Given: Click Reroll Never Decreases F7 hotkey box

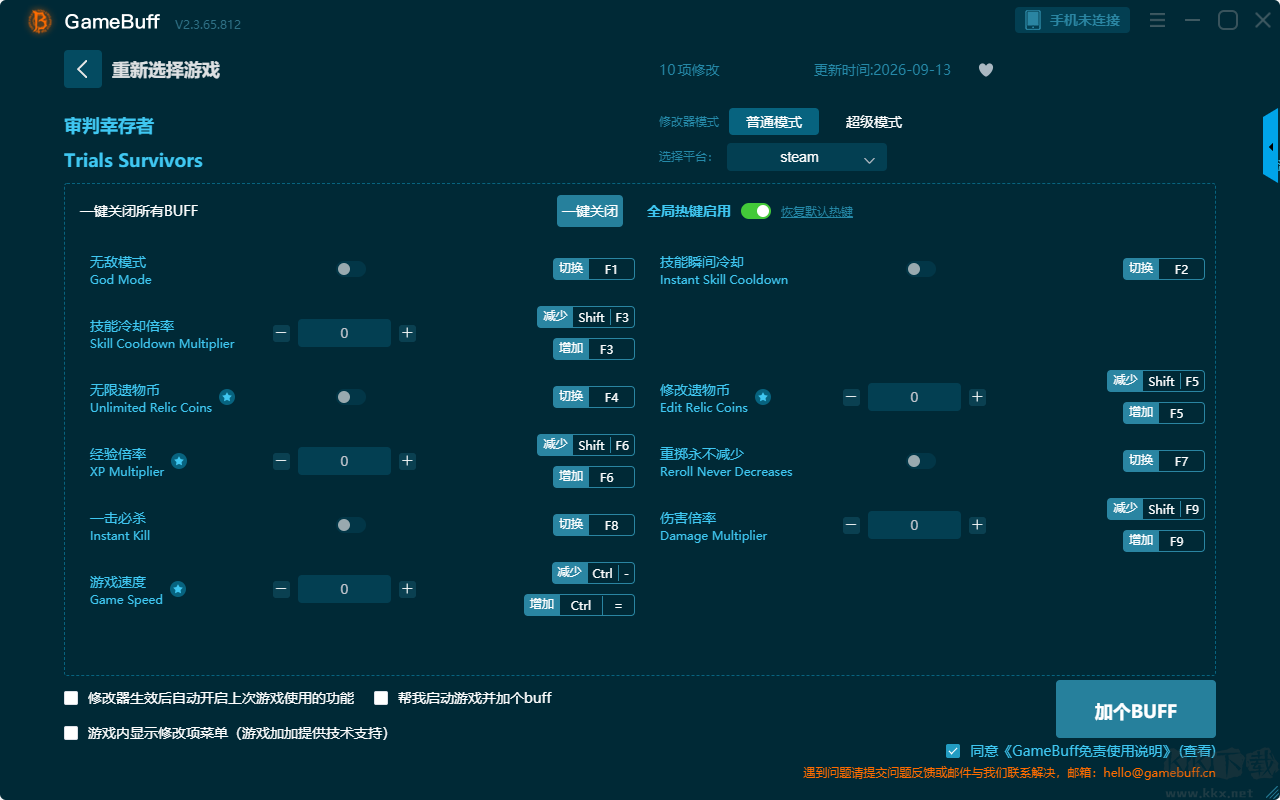Looking at the screenshot, I should click(1164, 461).
